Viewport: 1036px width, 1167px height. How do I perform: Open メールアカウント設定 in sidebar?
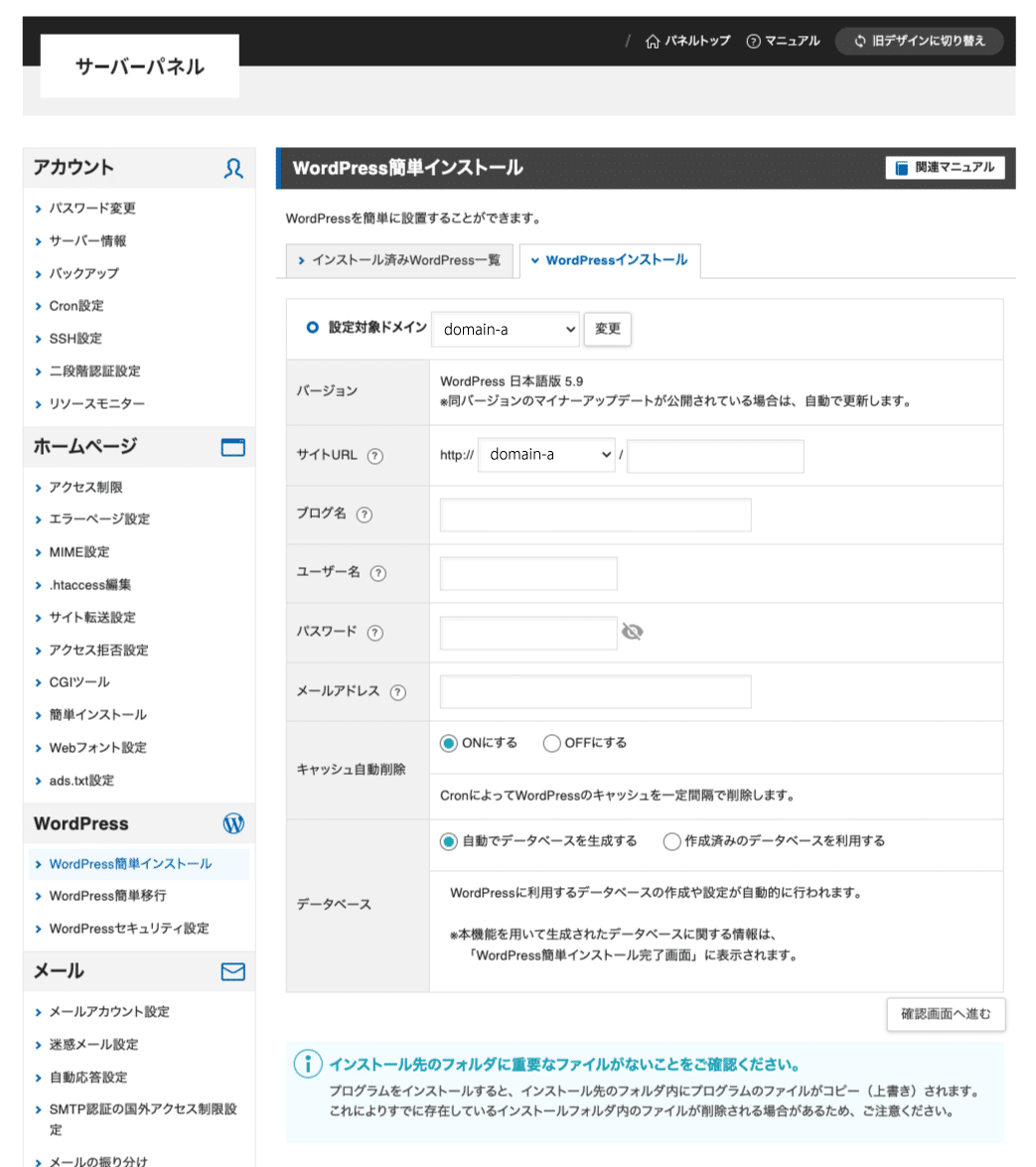point(109,1012)
